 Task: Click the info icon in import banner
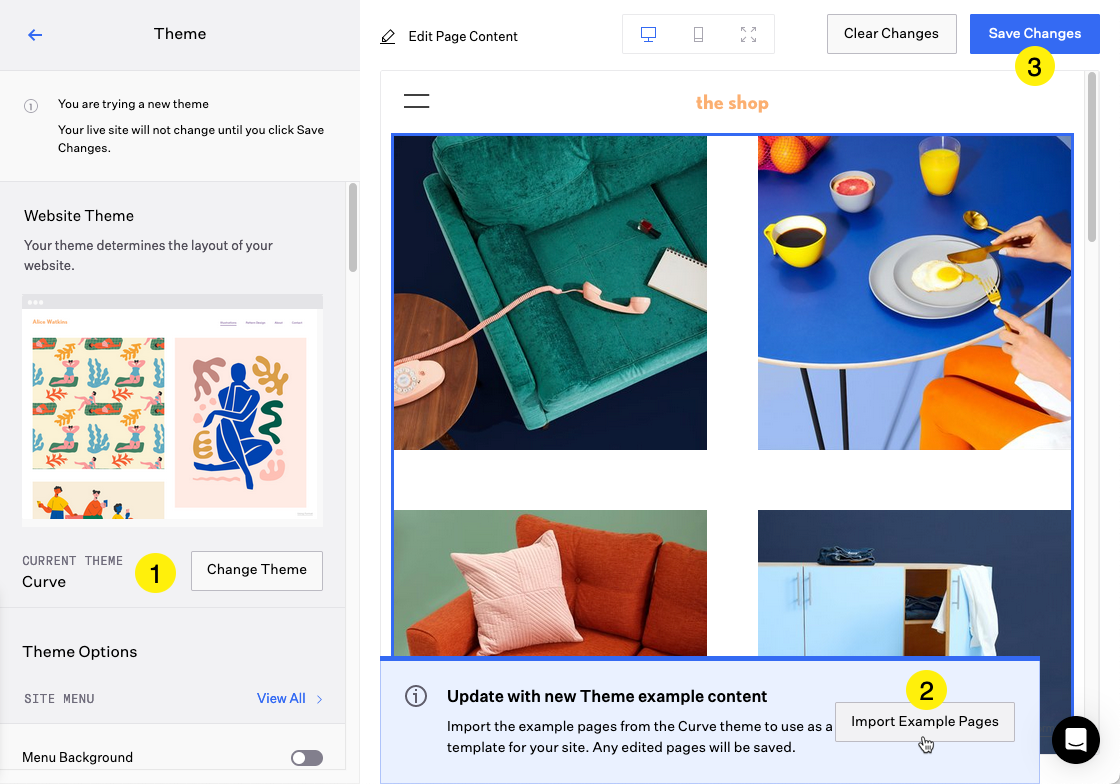click(x=416, y=697)
